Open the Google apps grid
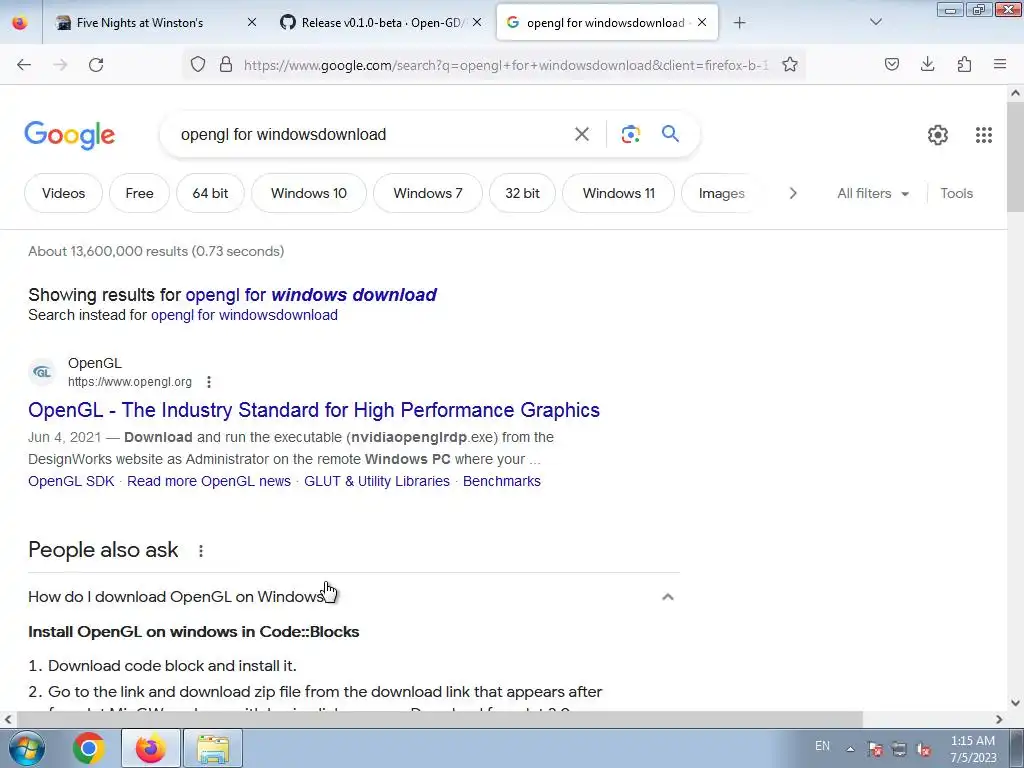Viewport: 1024px width, 768px height. coord(984,135)
